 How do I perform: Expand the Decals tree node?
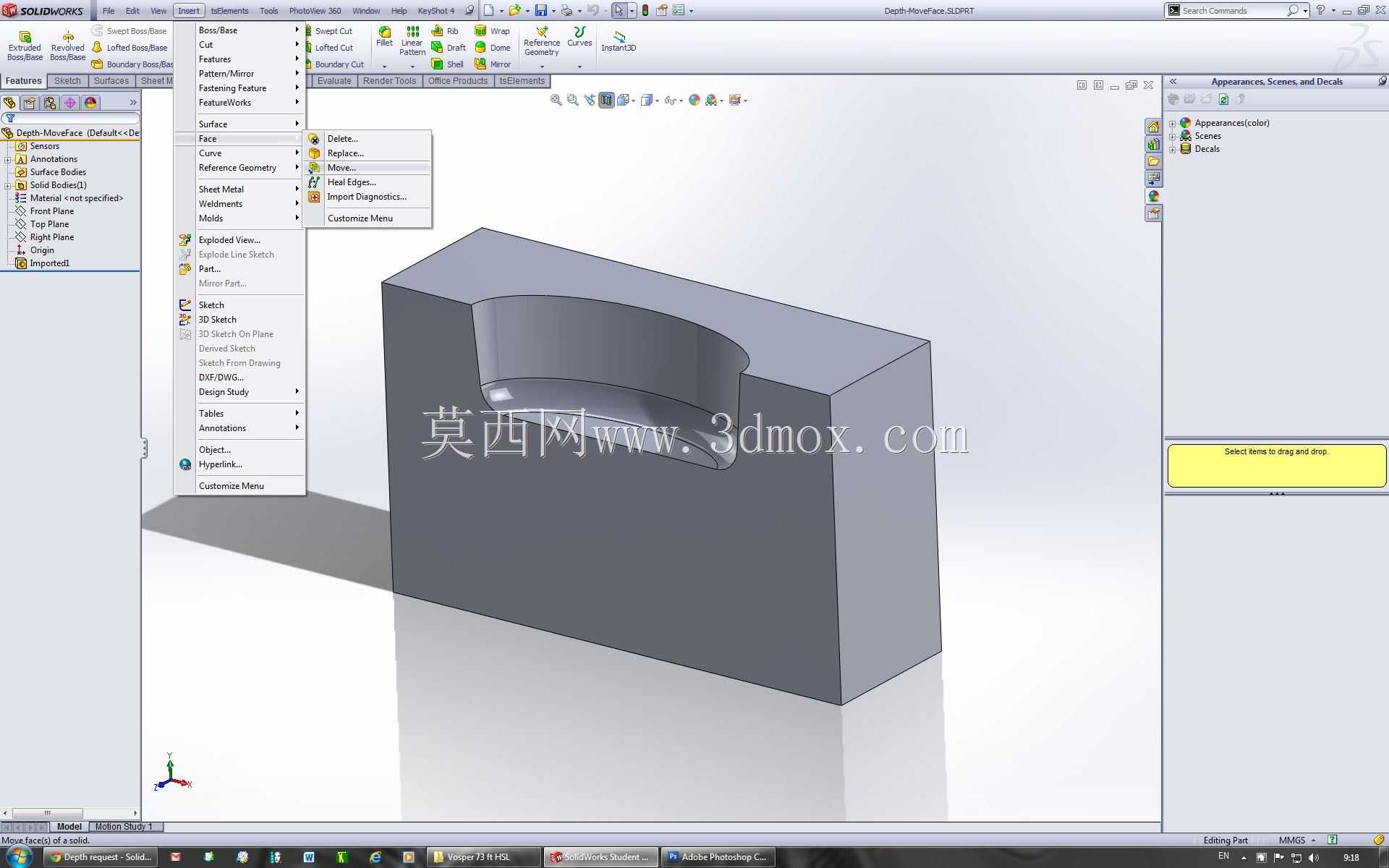pyautogui.click(x=1173, y=149)
